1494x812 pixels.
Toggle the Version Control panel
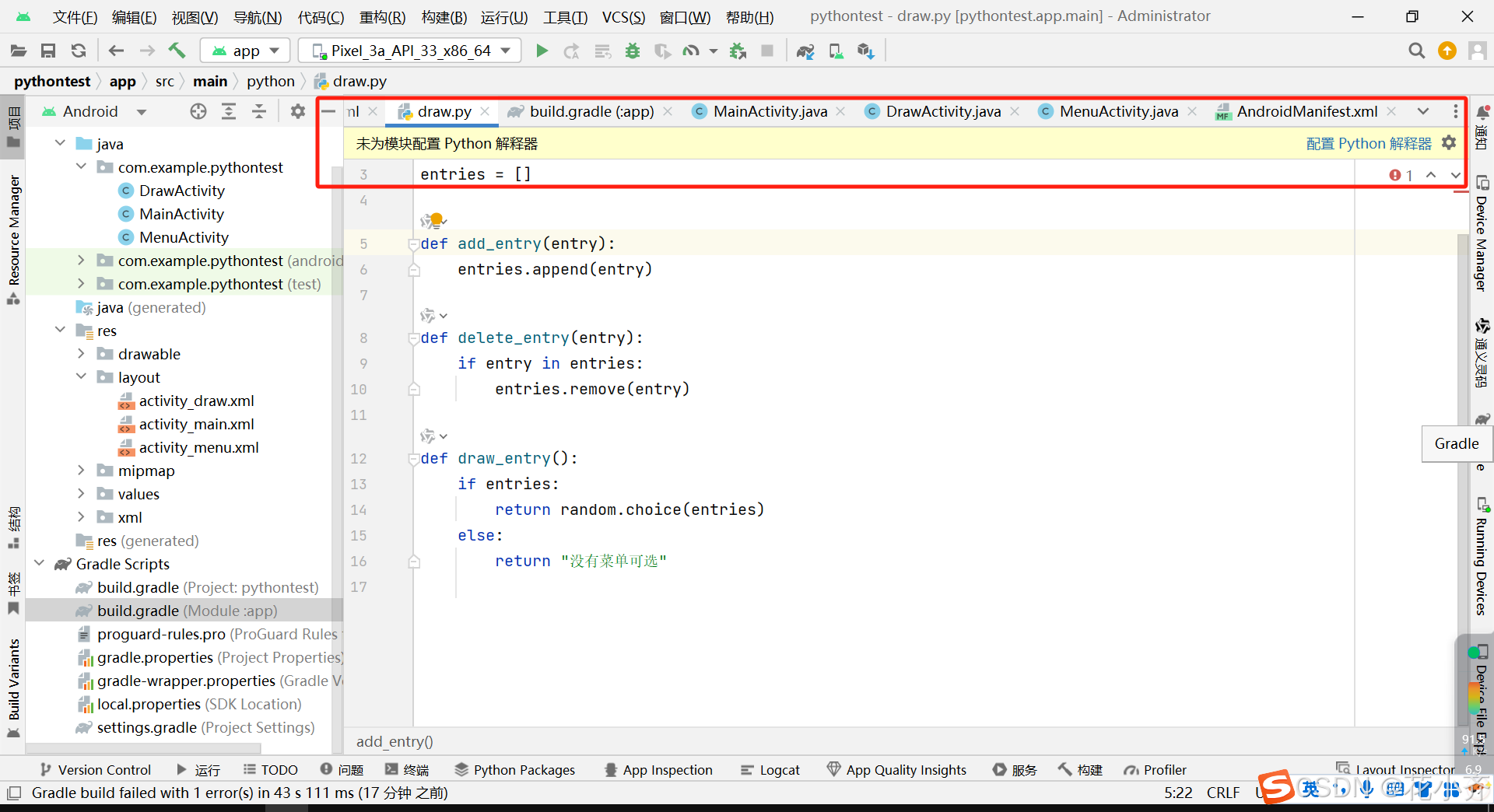tap(96, 770)
